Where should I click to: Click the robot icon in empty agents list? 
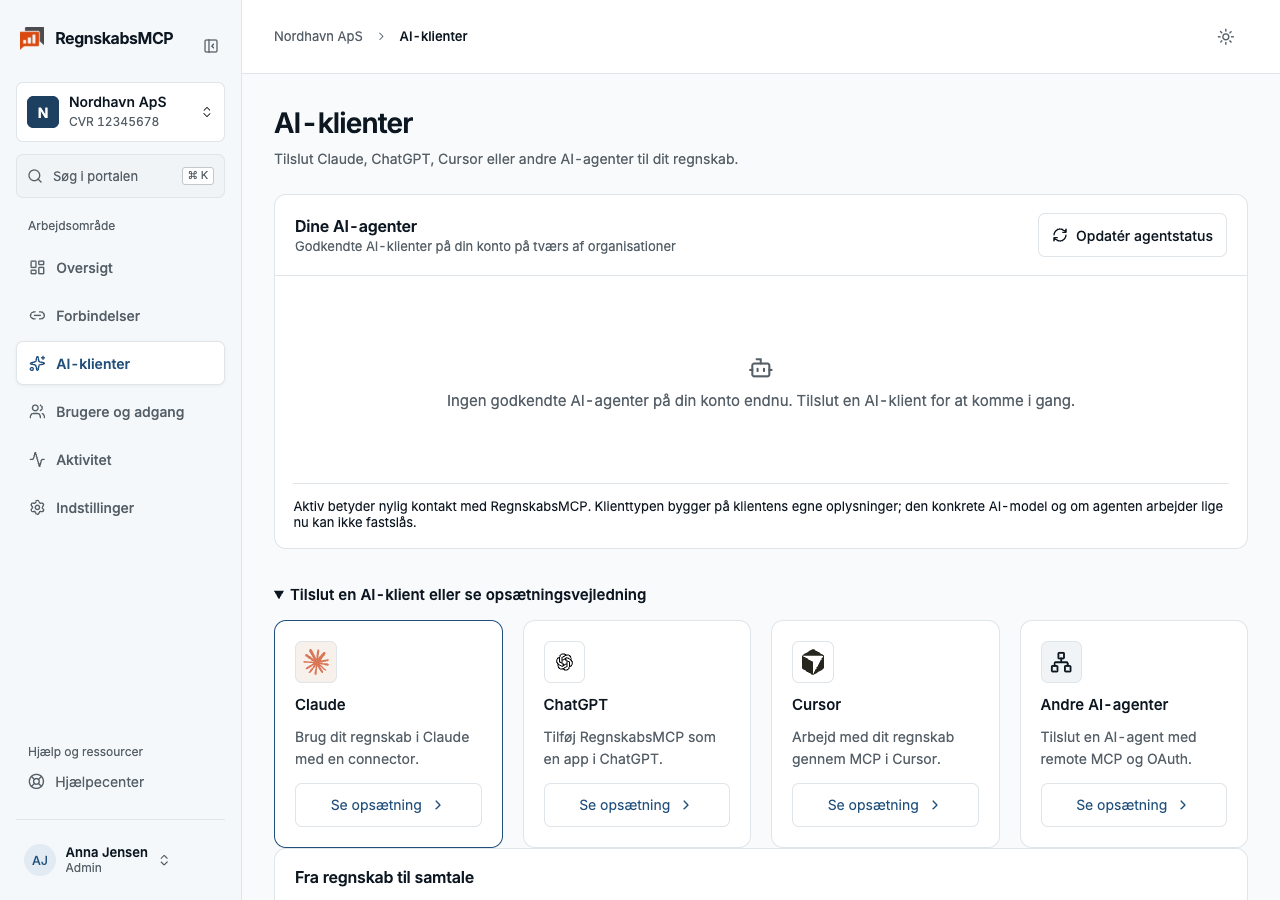(761, 368)
